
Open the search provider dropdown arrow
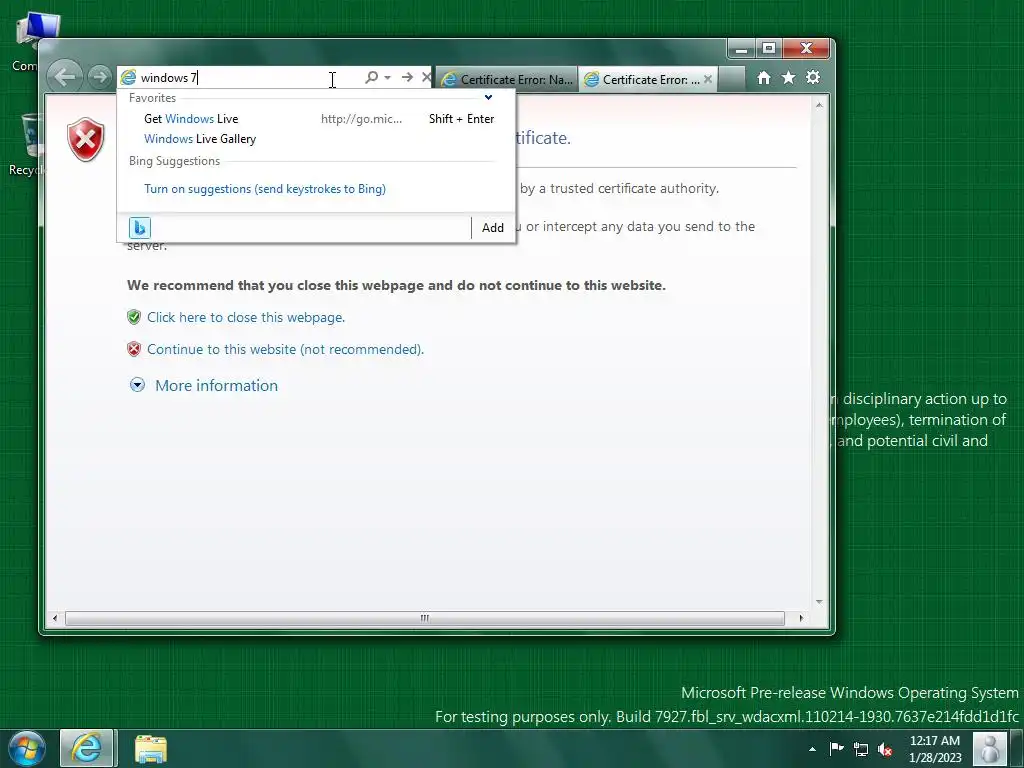click(387, 78)
